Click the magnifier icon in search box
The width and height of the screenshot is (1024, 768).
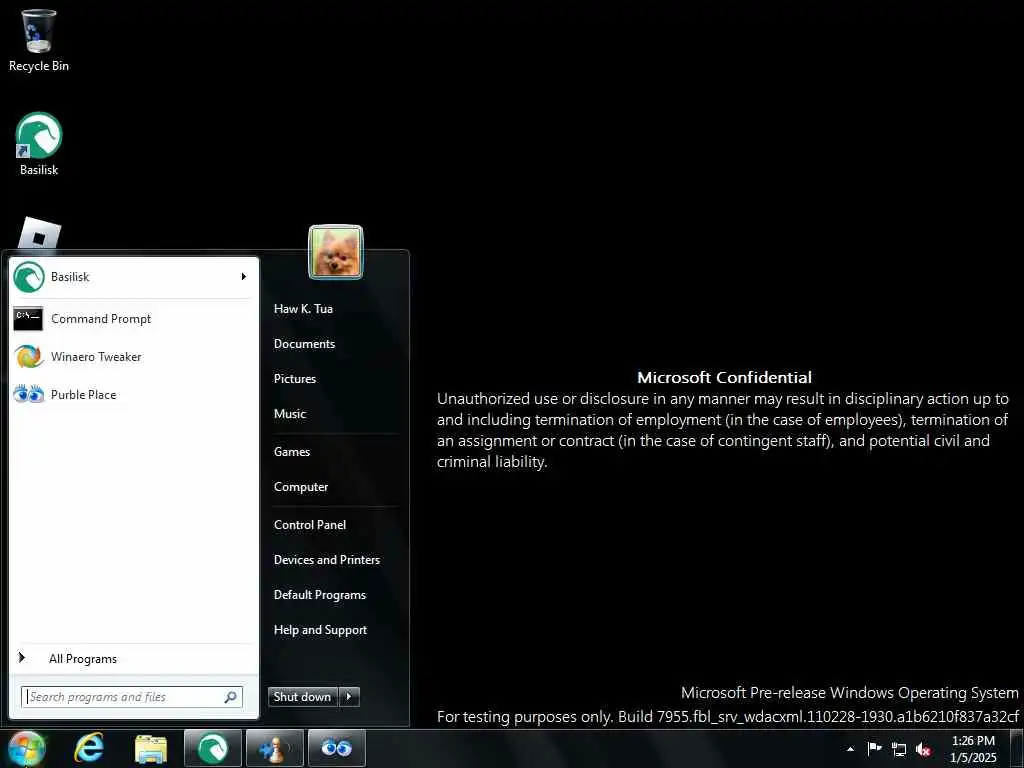pos(231,697)
